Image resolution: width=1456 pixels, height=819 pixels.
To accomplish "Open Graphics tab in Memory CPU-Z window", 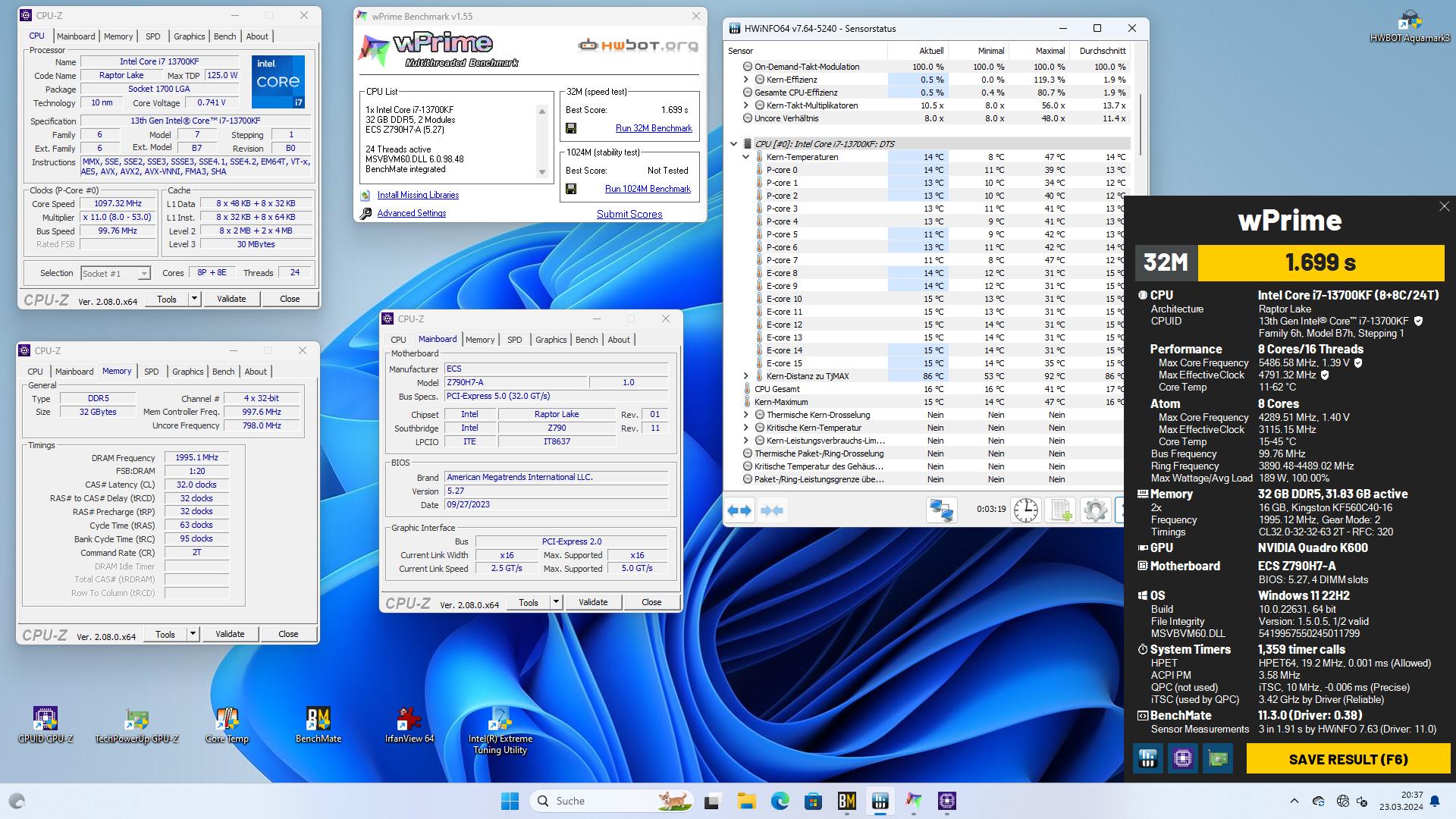I will click(187, 372).
